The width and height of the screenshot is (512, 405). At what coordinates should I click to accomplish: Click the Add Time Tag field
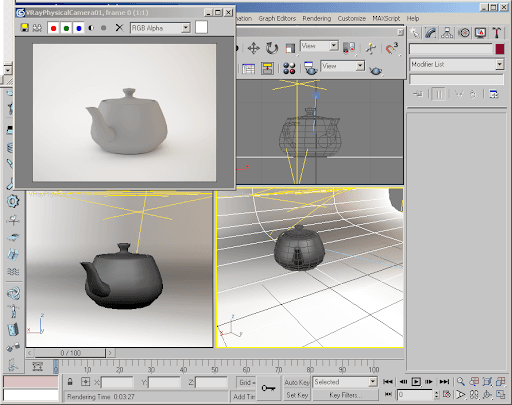pos(244,396)
